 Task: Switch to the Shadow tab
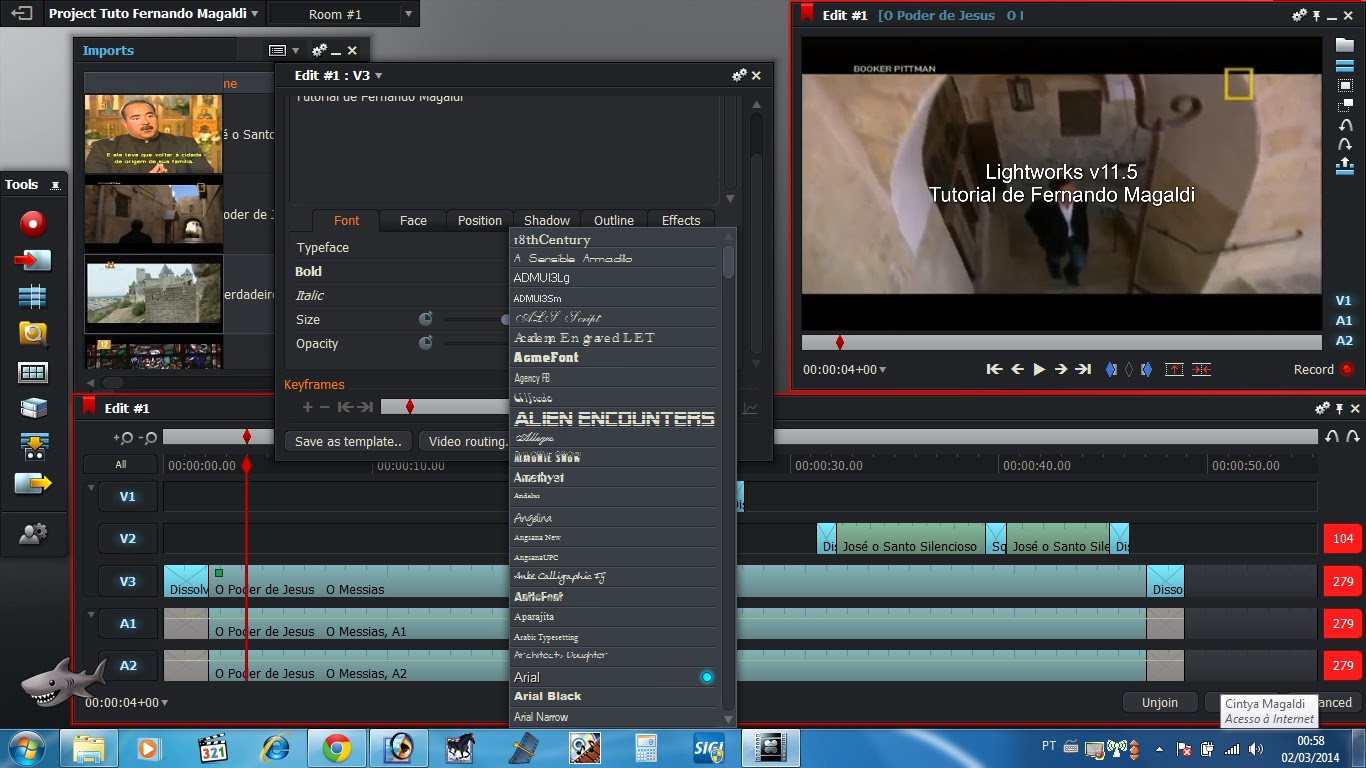point(547,220)
